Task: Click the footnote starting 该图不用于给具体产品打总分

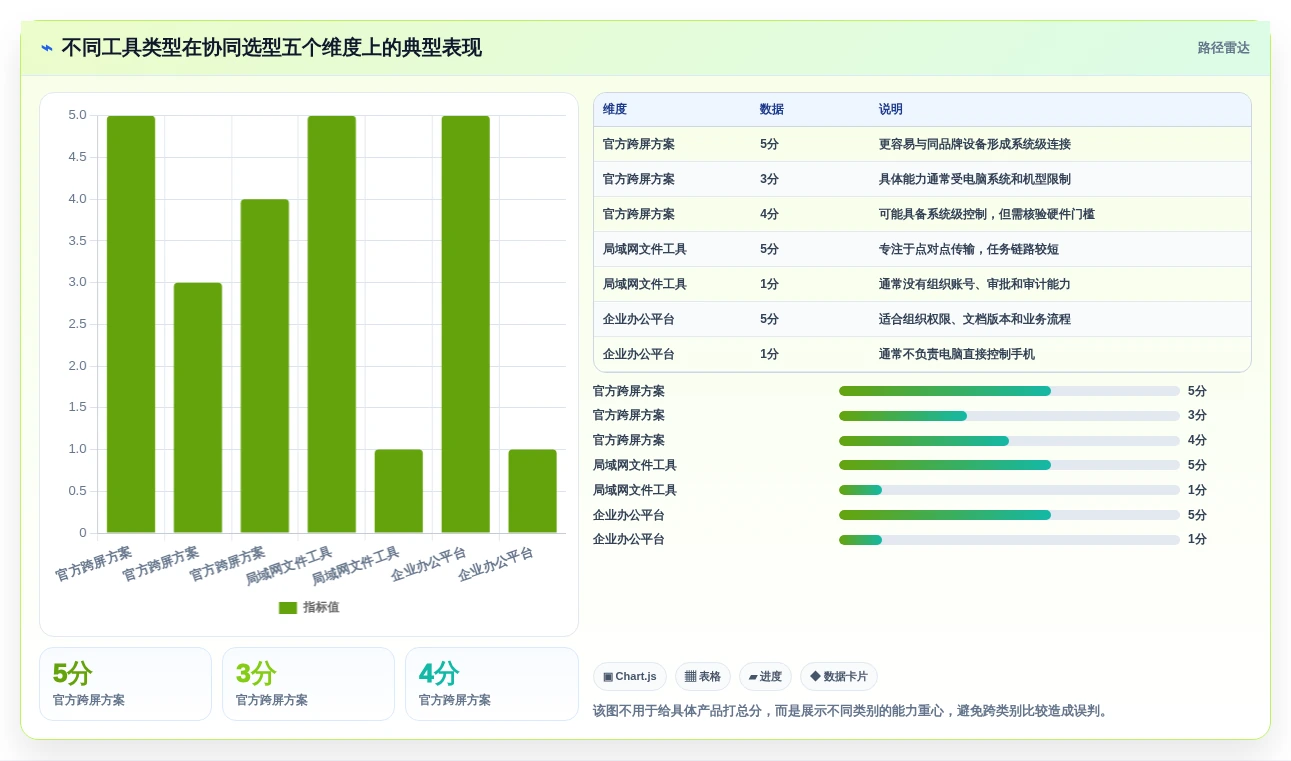Action: (x=852, y=711)
